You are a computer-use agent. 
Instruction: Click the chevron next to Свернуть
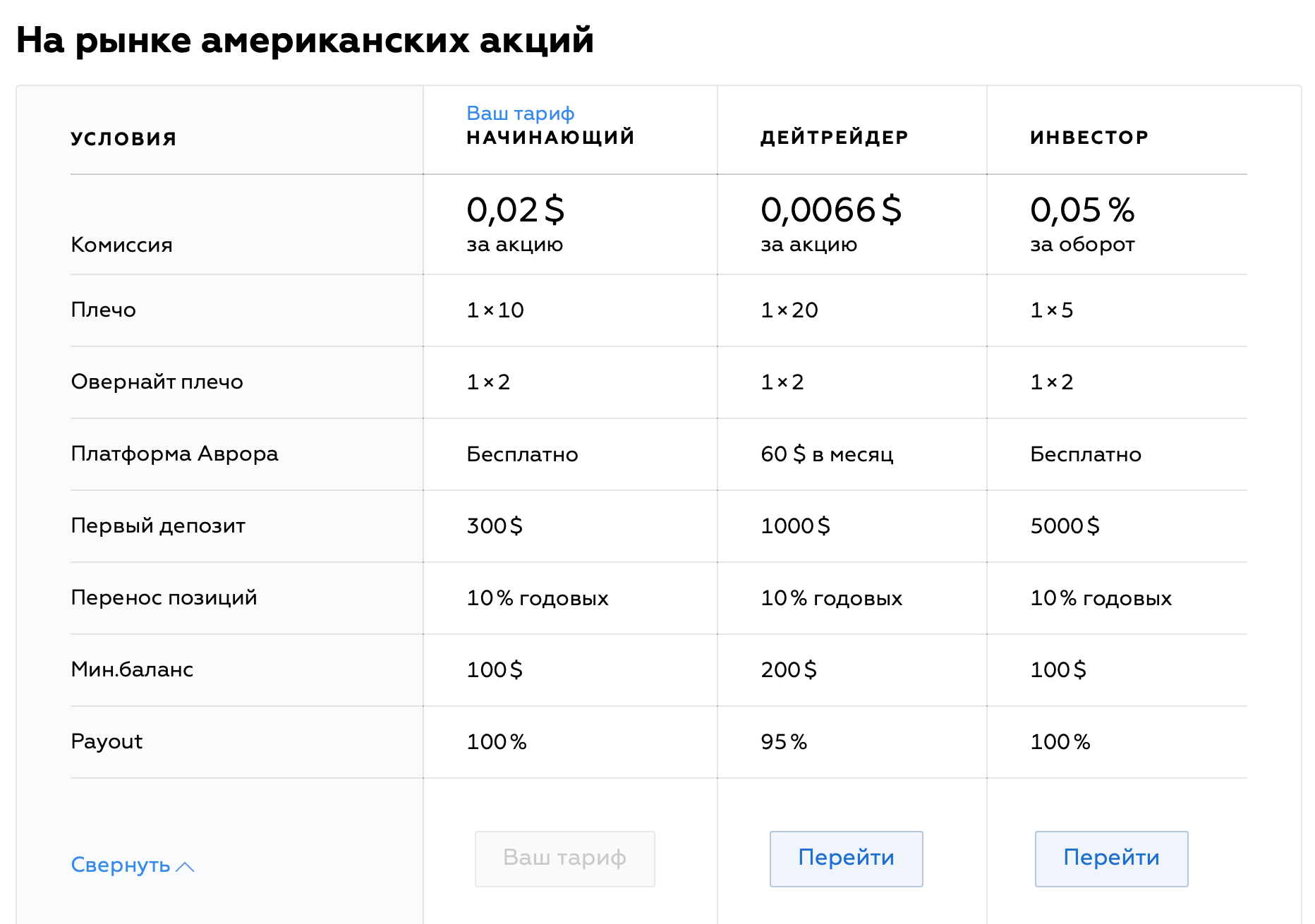tap(185, 867)
